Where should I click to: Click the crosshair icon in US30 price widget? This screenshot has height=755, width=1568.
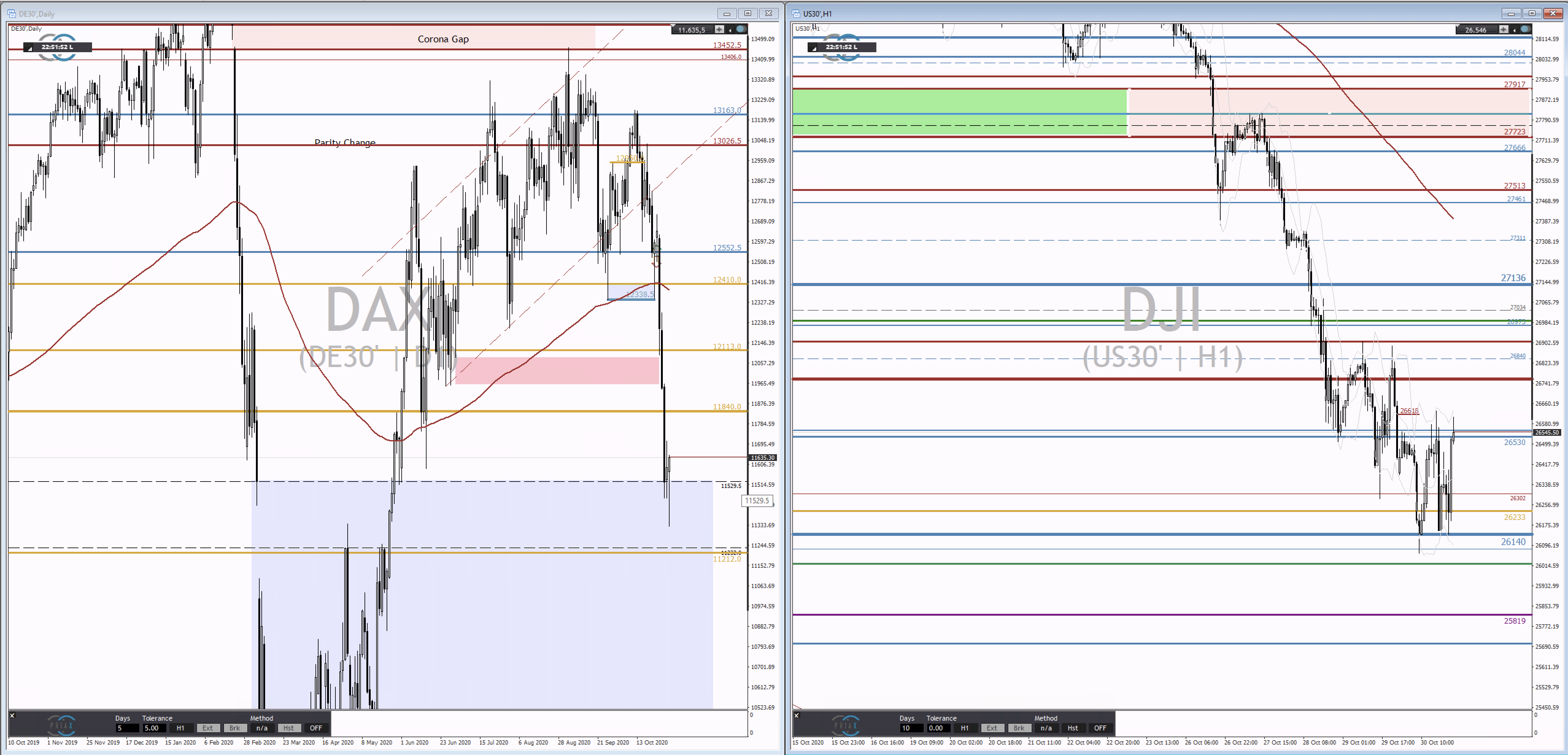coord(1504,29)
